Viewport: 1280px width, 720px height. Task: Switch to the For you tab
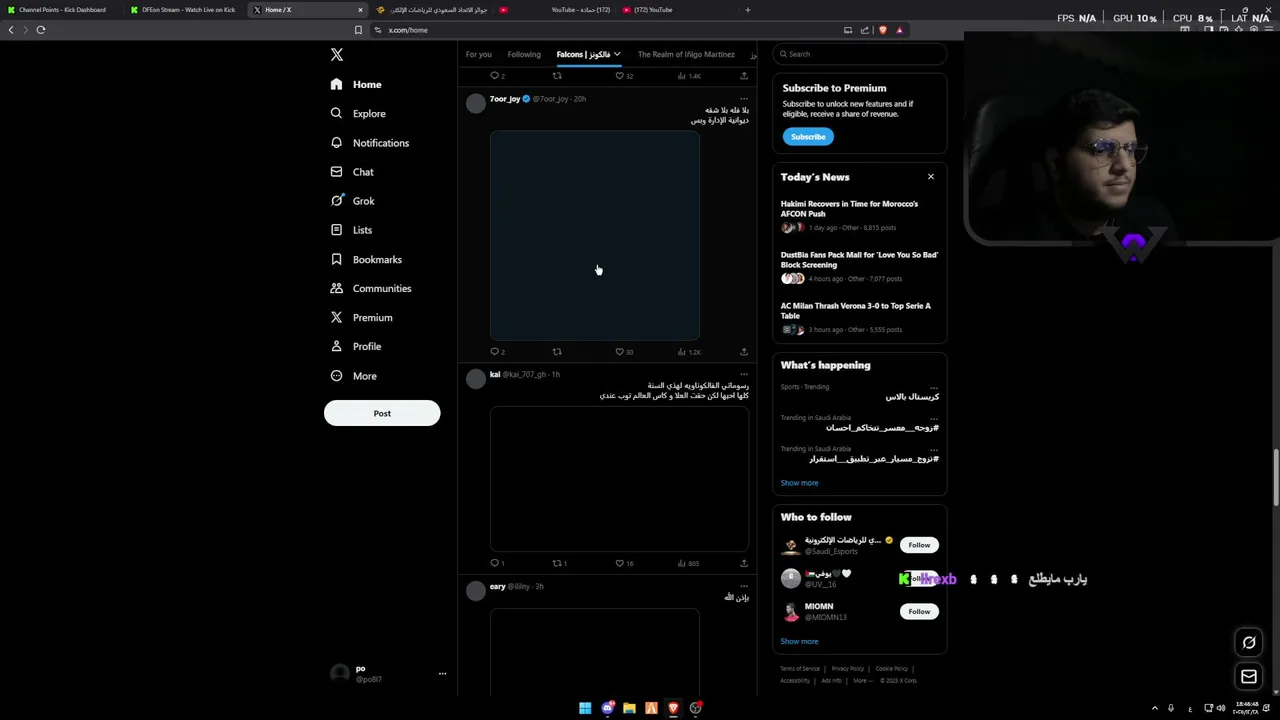click(478, 54)
